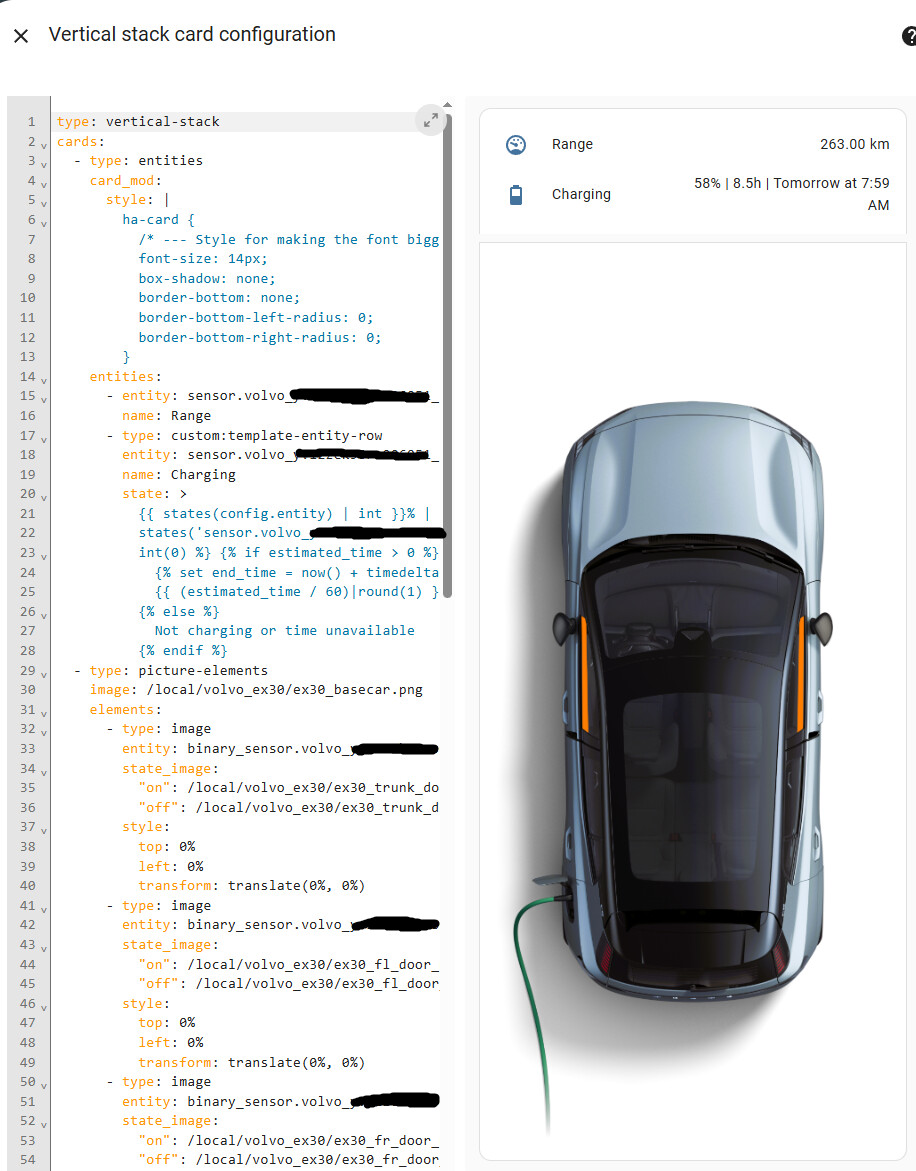Collapse the fold arrow at line 17
916x1171 pixels.
coord(43,438)
